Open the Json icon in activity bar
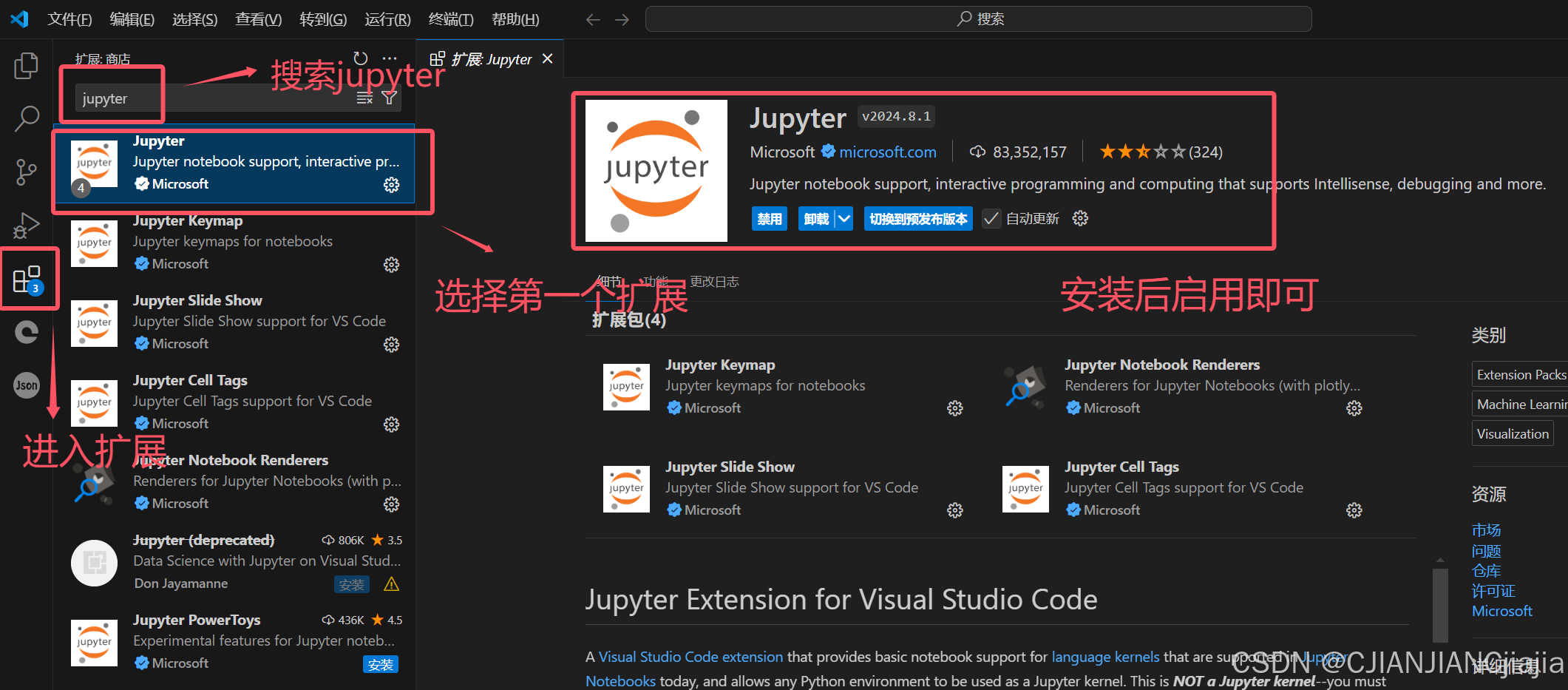This screenshot has width=1568, height=690. coord(27,385)
